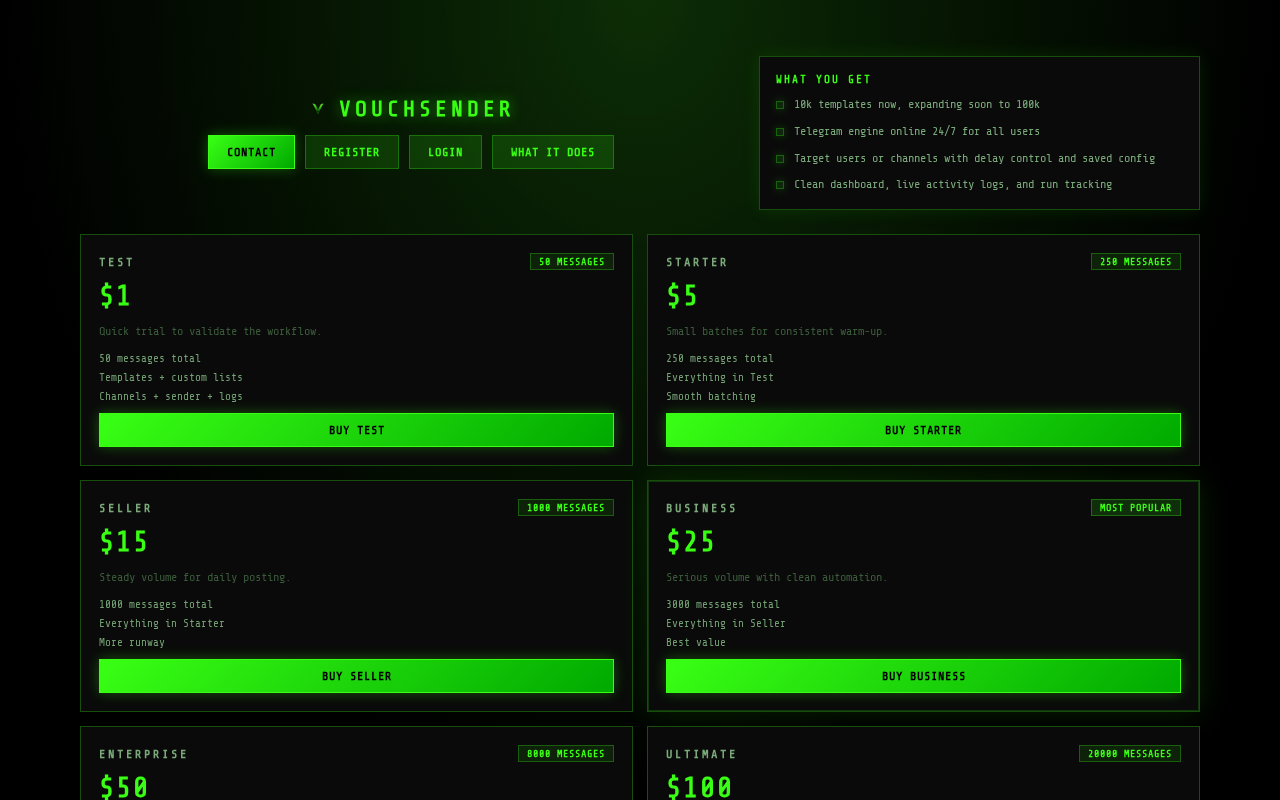Open the Contact page
Image resolution: width=1280 pixels, height=800 pixels.
251,152
